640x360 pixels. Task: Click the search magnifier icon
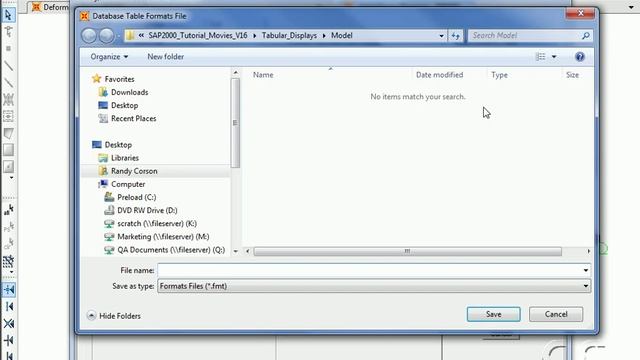tap(585, 36)
